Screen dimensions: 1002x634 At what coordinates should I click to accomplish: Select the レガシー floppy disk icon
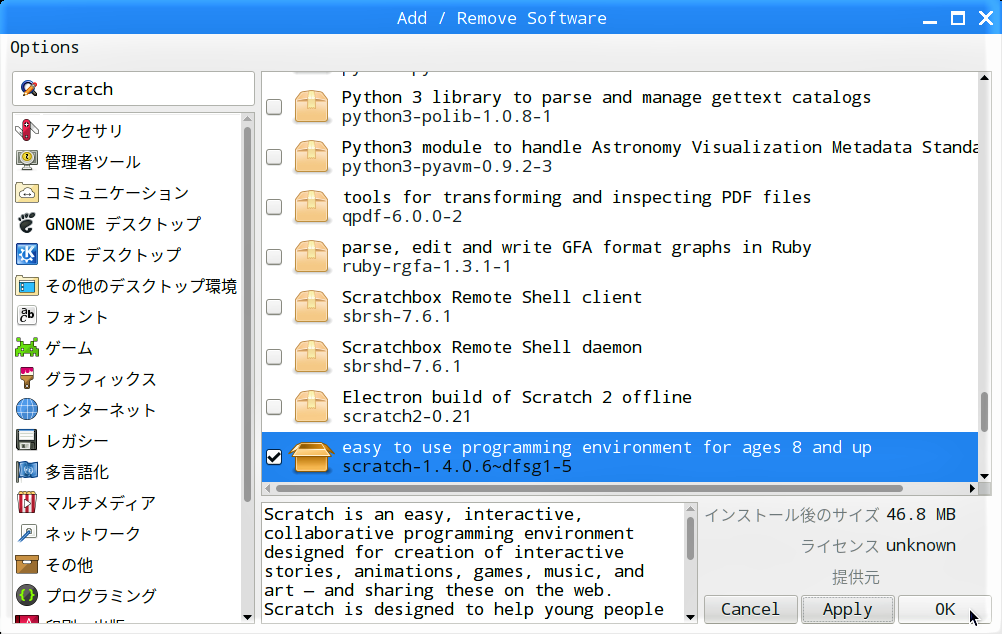coord(27,440)
